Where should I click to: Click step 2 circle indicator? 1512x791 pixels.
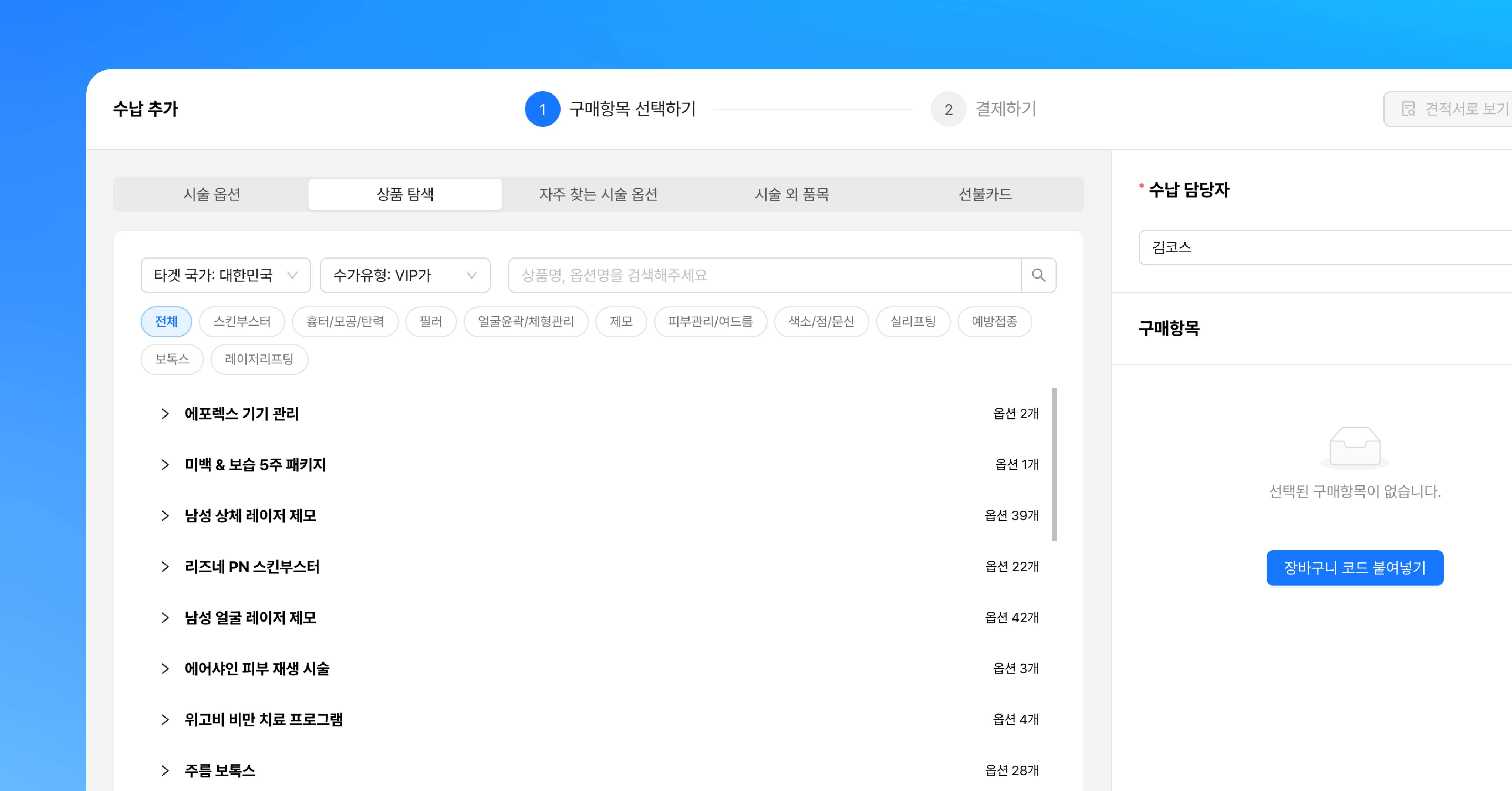949,109
